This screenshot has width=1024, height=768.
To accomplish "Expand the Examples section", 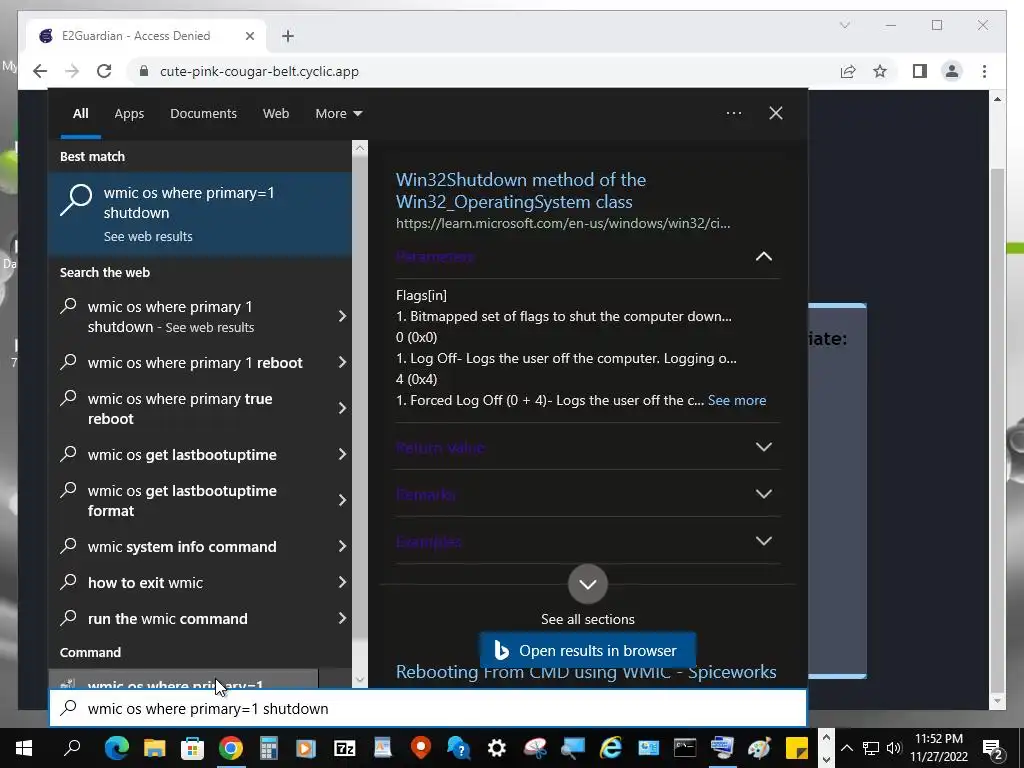I will coord(763,541).
